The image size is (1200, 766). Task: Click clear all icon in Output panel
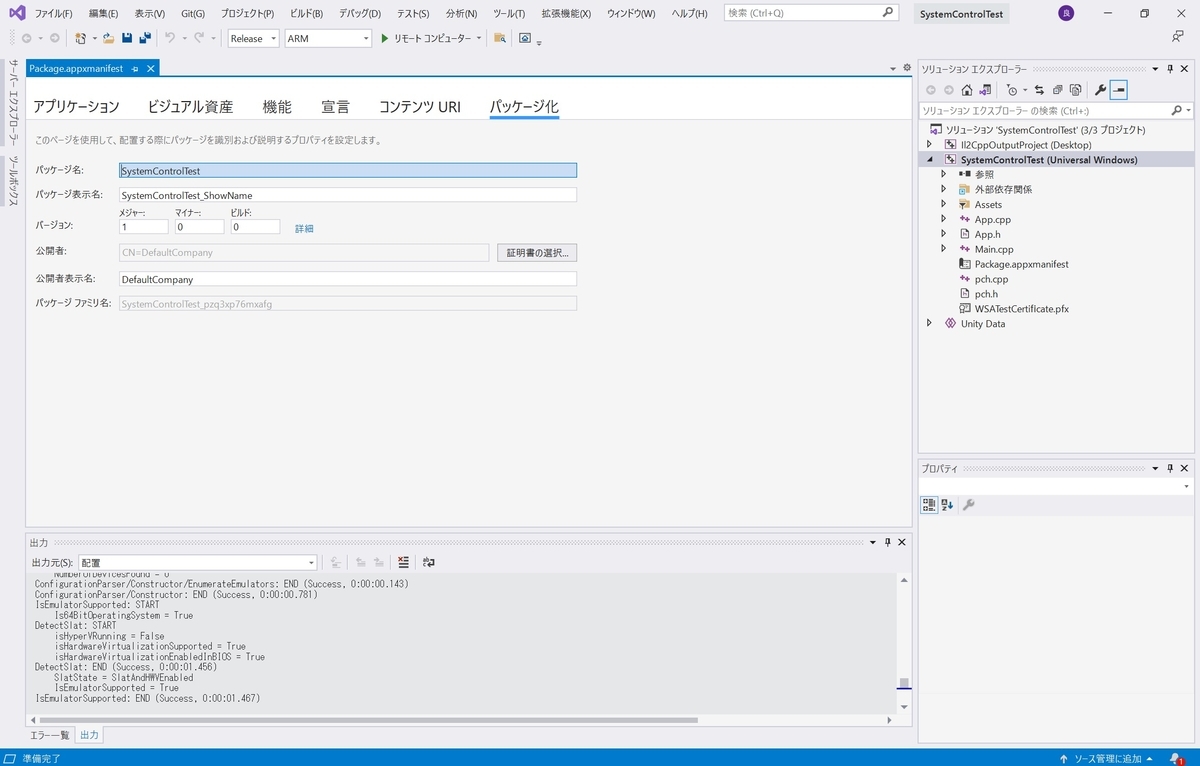click(x=403, y=563)
